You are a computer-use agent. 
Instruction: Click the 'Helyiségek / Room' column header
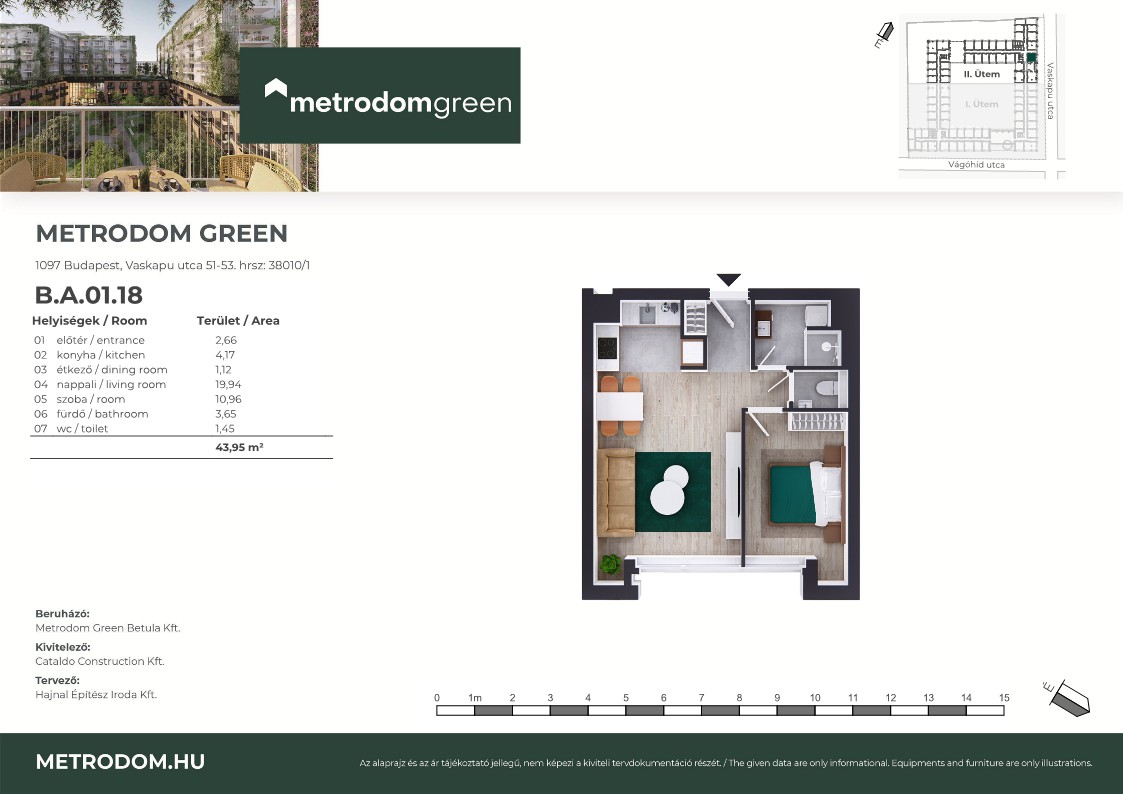click(90, 321)
